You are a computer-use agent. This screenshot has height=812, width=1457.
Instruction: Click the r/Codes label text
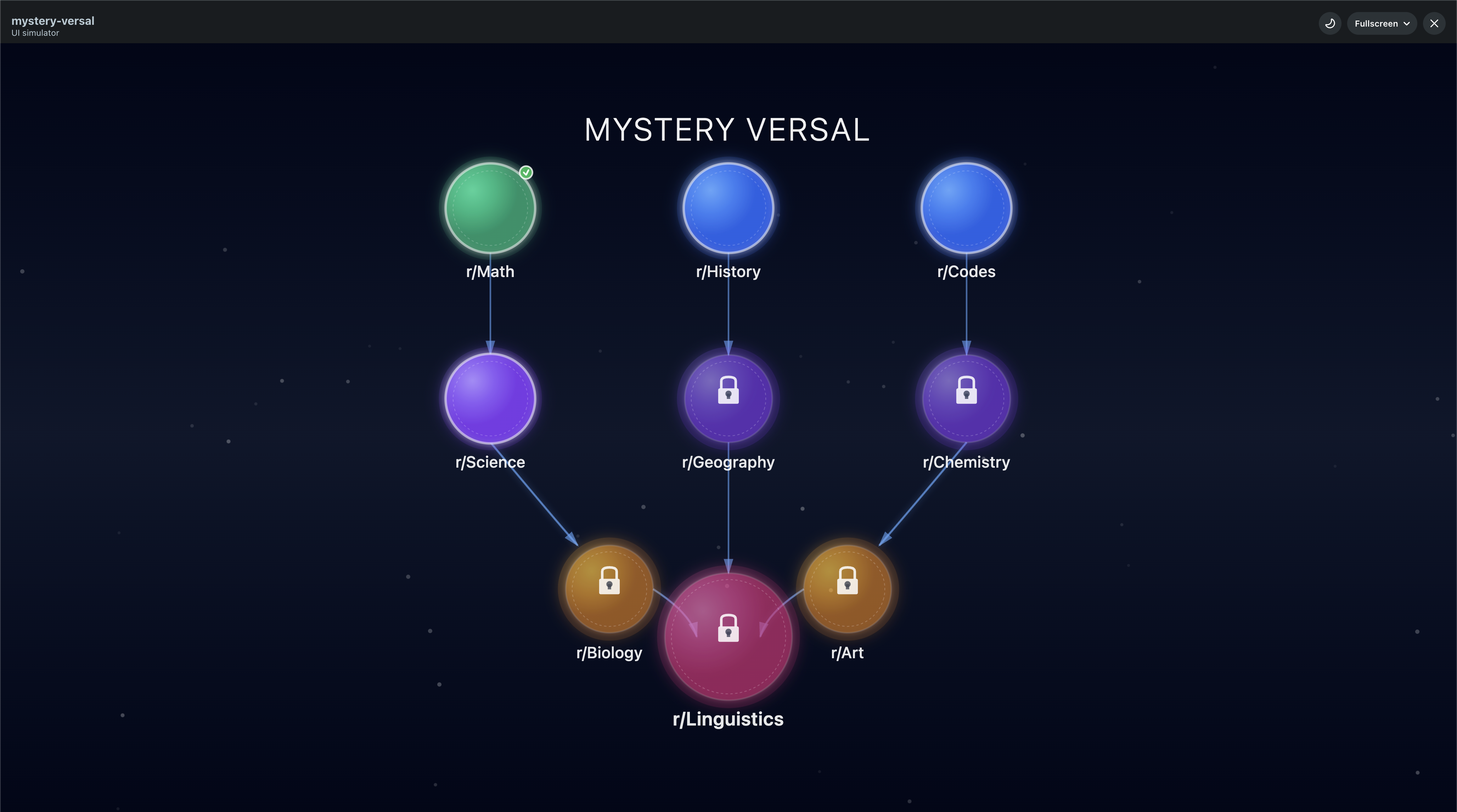pyautogui.click(x=966, y=272)
